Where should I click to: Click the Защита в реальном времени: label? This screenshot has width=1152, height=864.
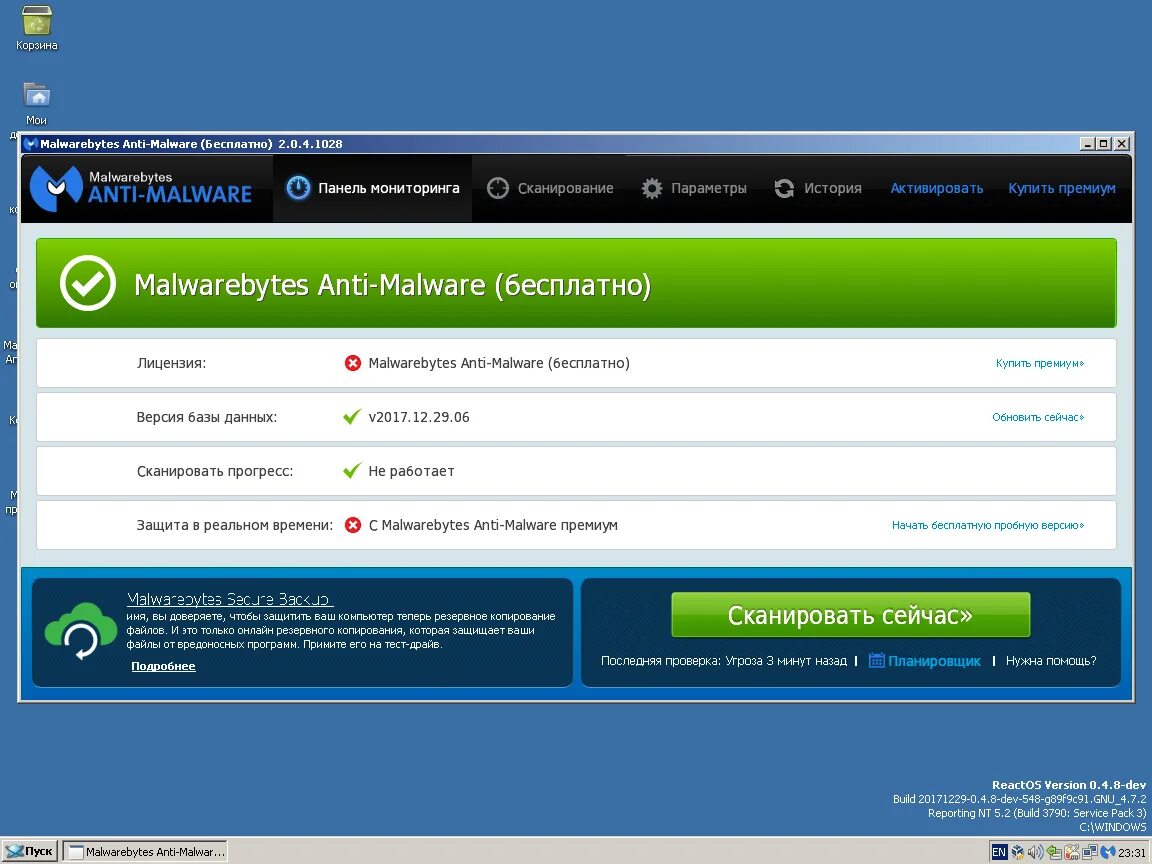(x=234, y=525)
